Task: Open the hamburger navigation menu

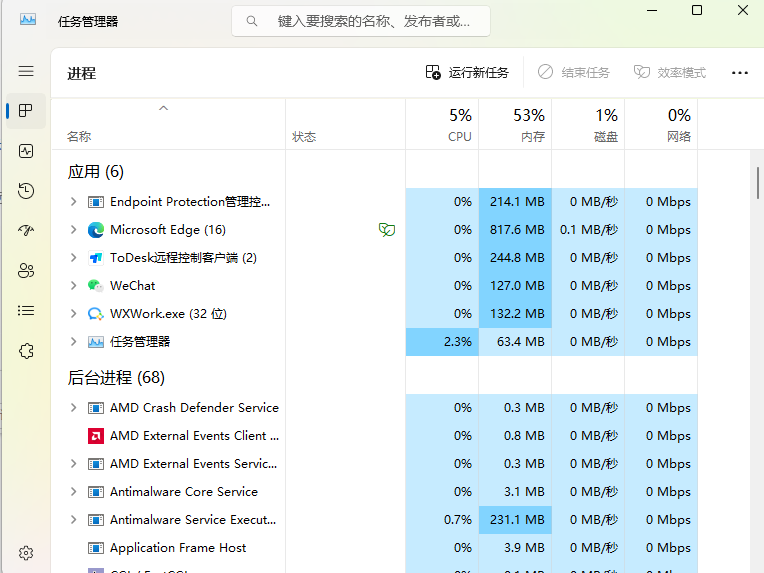Action: (26, 71)
